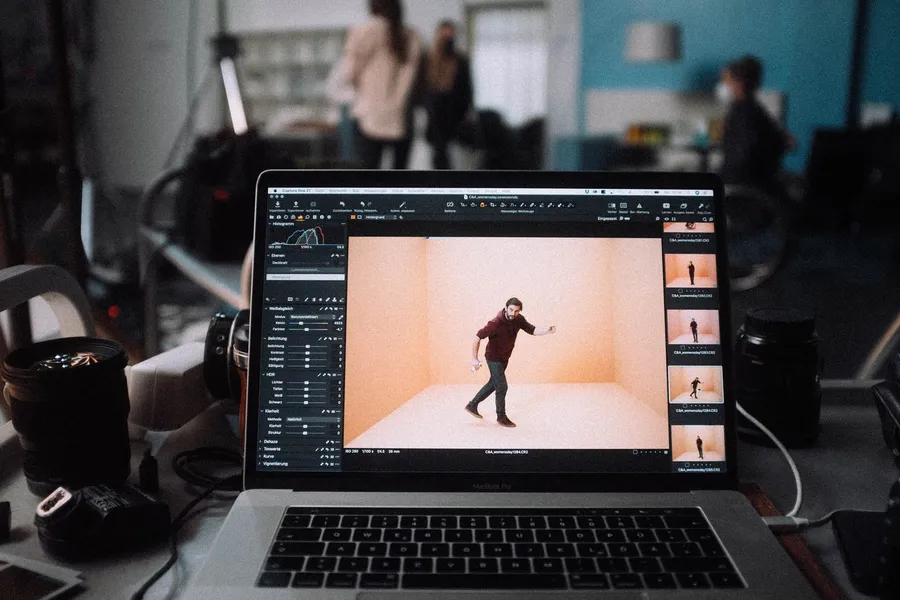Adjust the Kelvin slider
Viewport: 900px width, 600px height.
click(301, 323)
